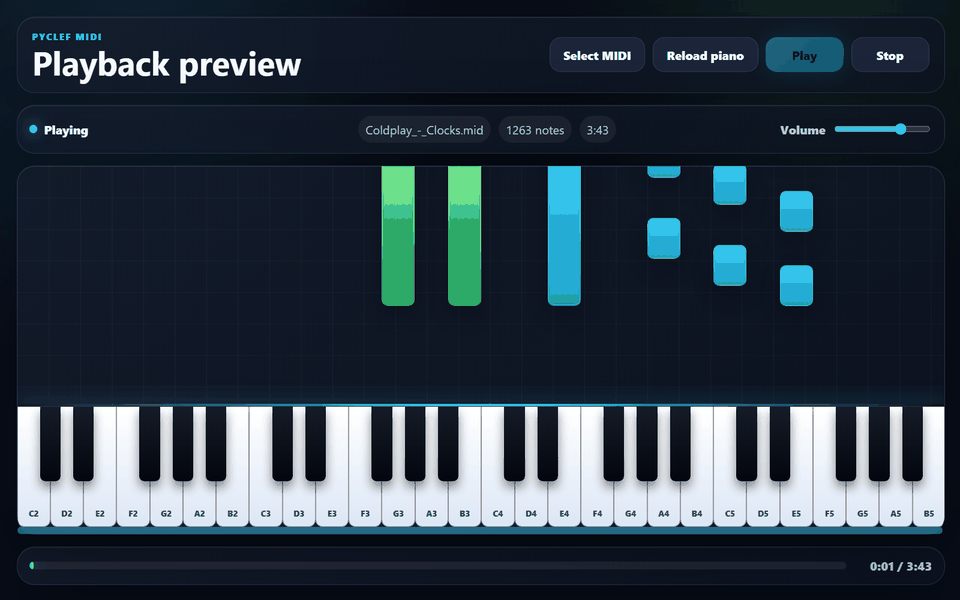Play the black key between F2 and G2
Screen dimensions: 960x600
(149, 444)
